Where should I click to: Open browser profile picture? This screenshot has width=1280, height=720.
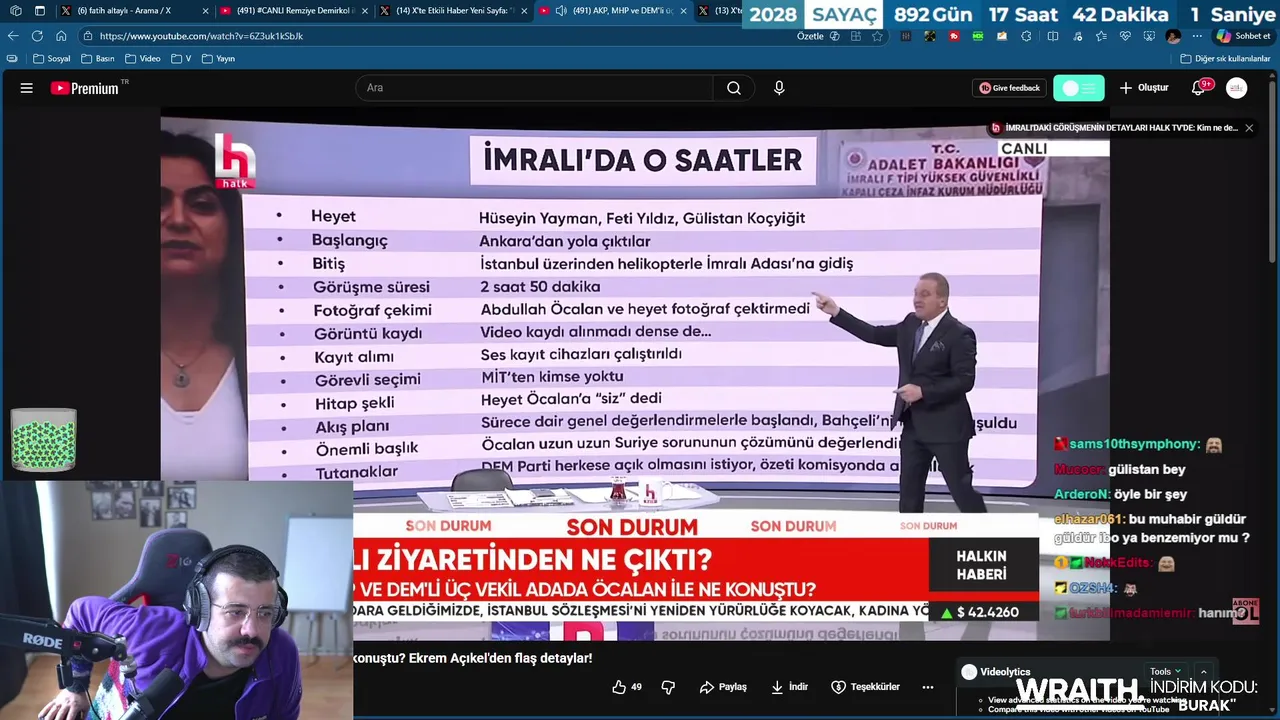click(1172, 36)
